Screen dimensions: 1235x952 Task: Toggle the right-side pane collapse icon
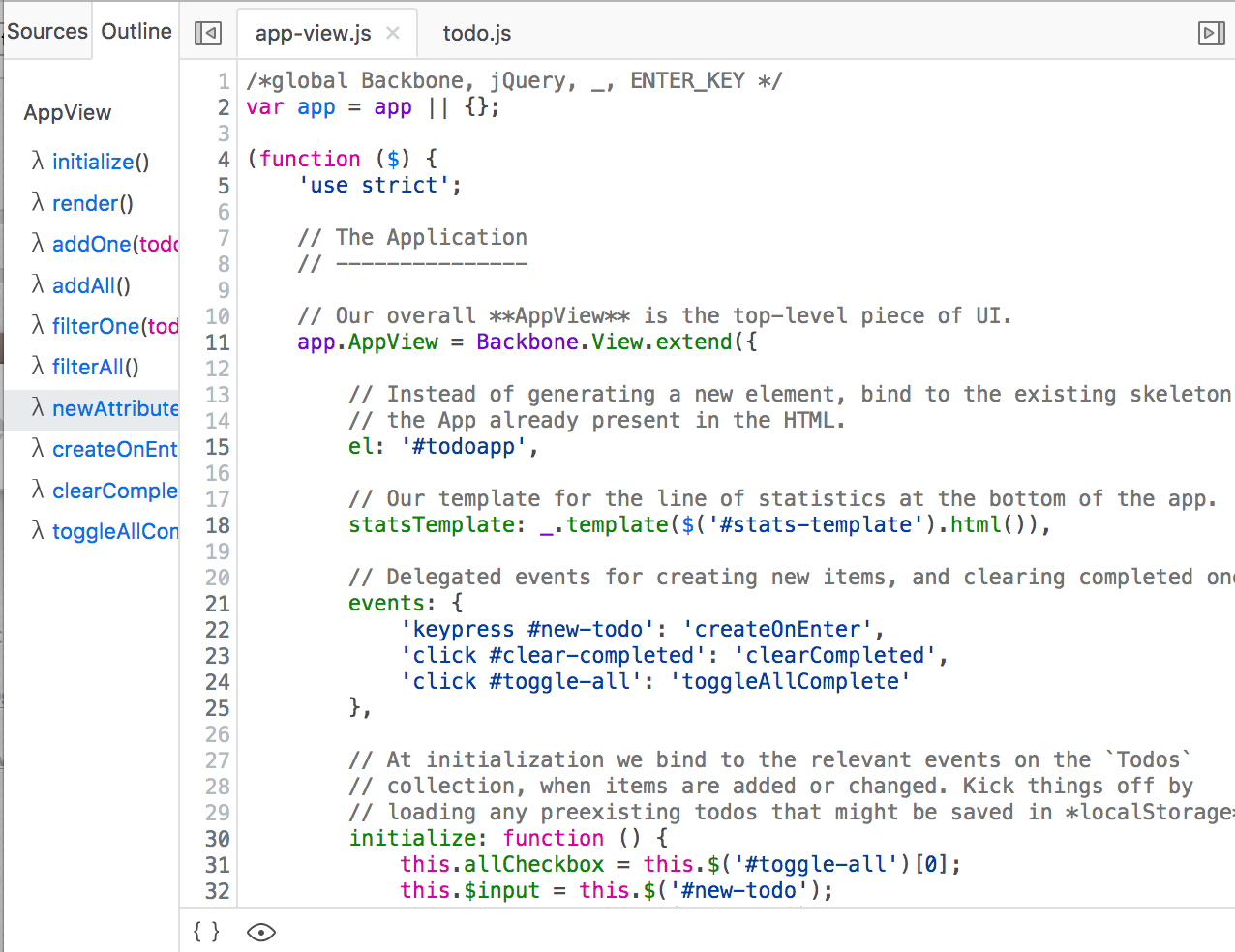(x=1212, y=33)
